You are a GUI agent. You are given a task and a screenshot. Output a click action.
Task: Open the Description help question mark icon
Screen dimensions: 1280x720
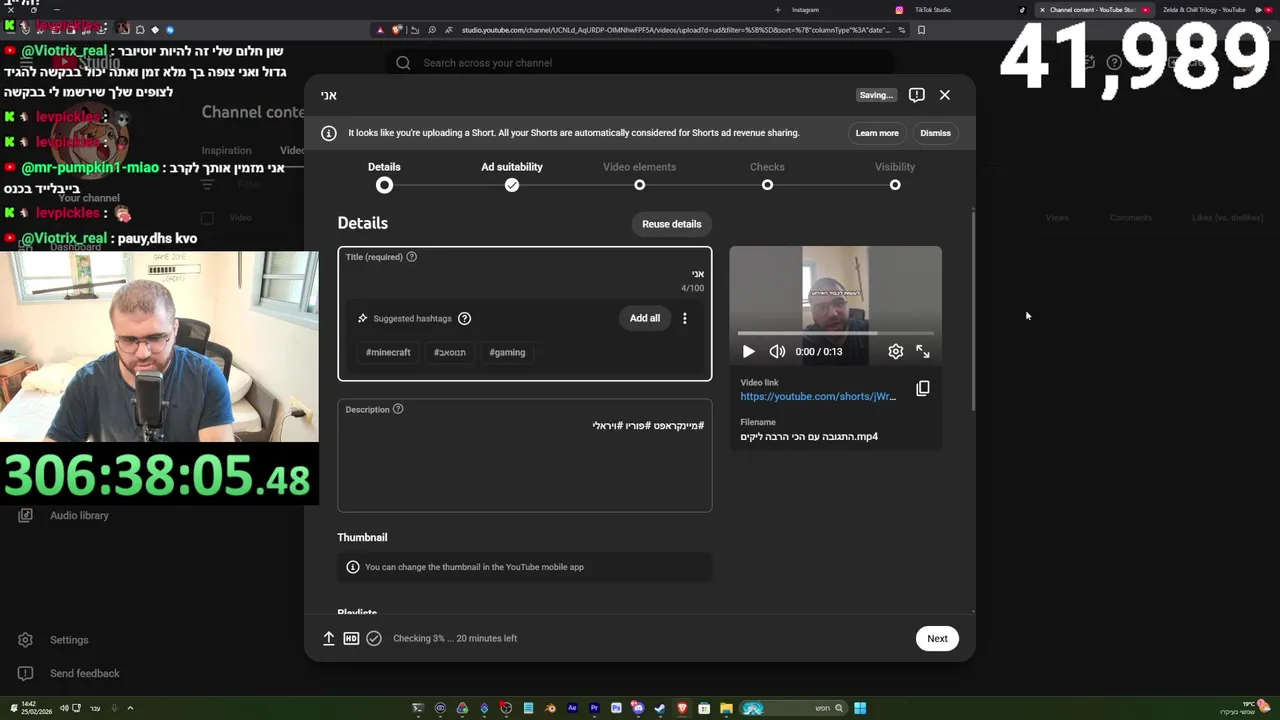[398, 409]
